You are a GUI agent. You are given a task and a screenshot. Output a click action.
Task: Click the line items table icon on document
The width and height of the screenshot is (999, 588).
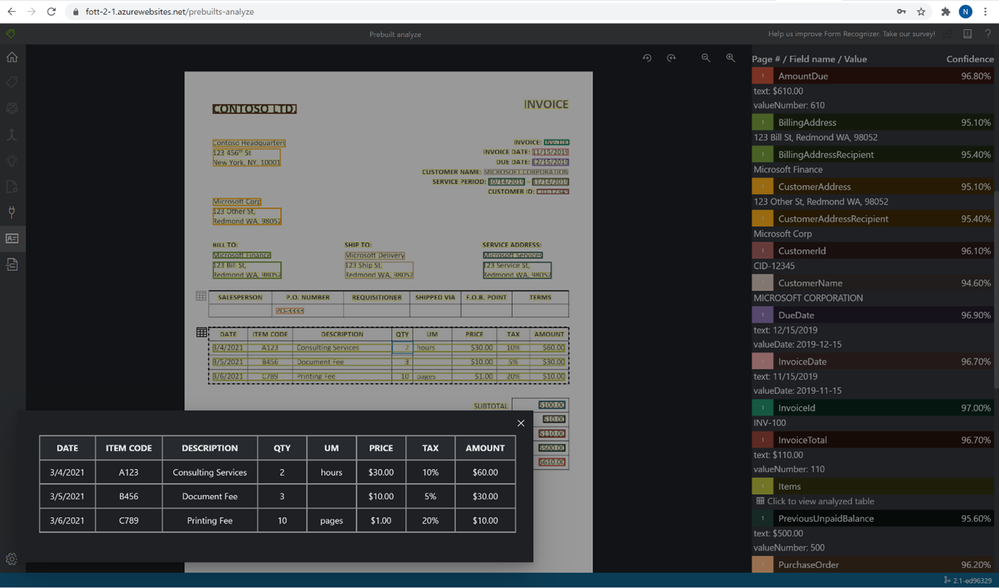coord(201,333)
